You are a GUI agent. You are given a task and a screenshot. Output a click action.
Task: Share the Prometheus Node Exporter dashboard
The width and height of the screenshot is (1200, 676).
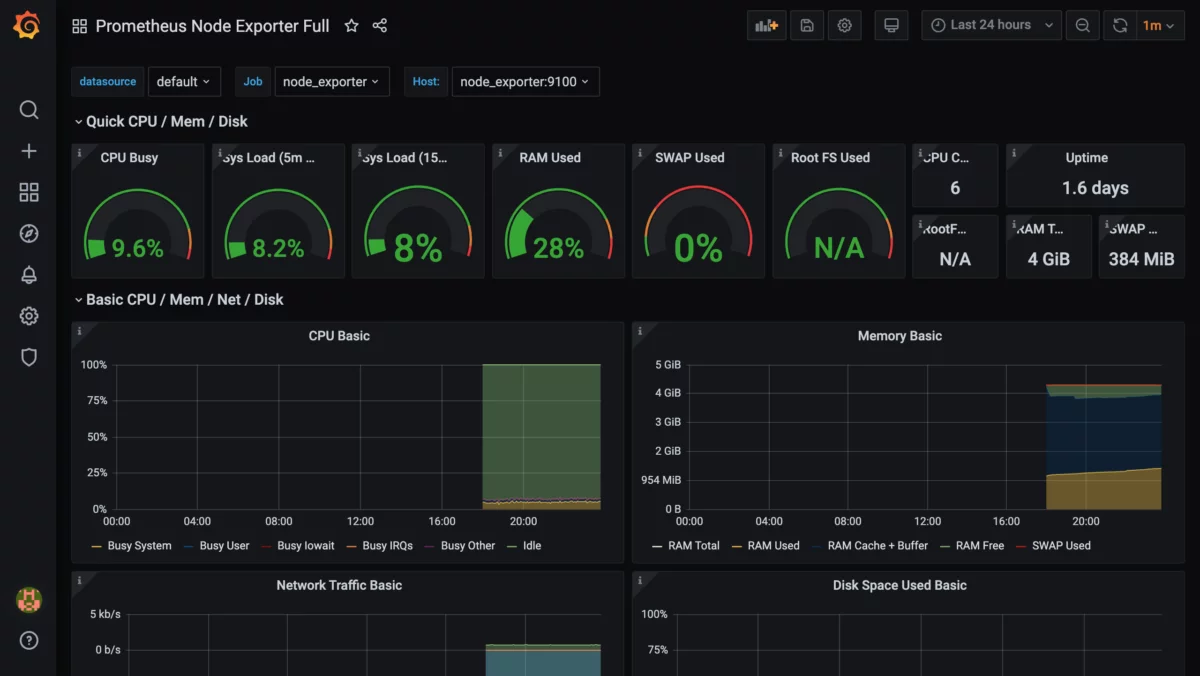pyautogui.click(x=379, y=26)
